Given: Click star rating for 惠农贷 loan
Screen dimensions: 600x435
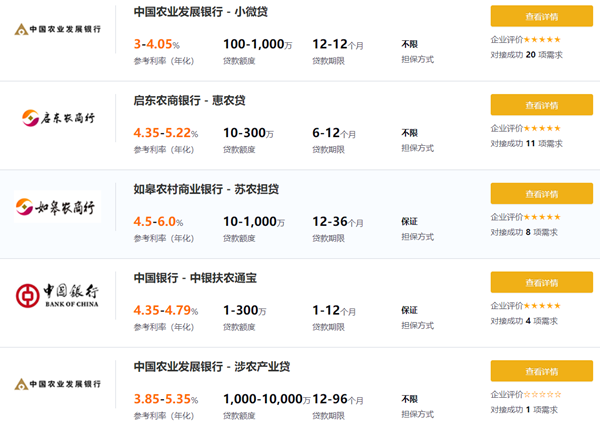Looking at the screenshot, I should pos(542,128).
